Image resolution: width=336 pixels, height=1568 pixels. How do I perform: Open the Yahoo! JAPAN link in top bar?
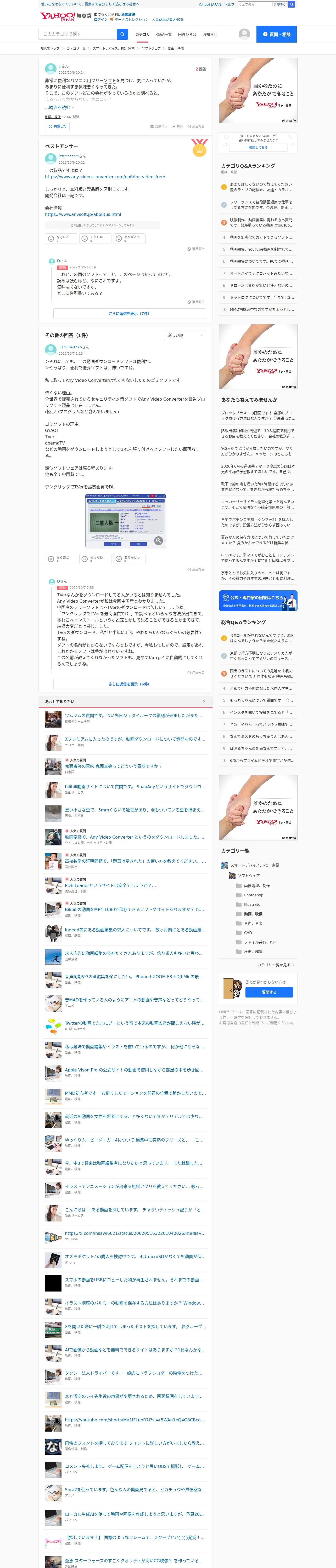[210, 4]
